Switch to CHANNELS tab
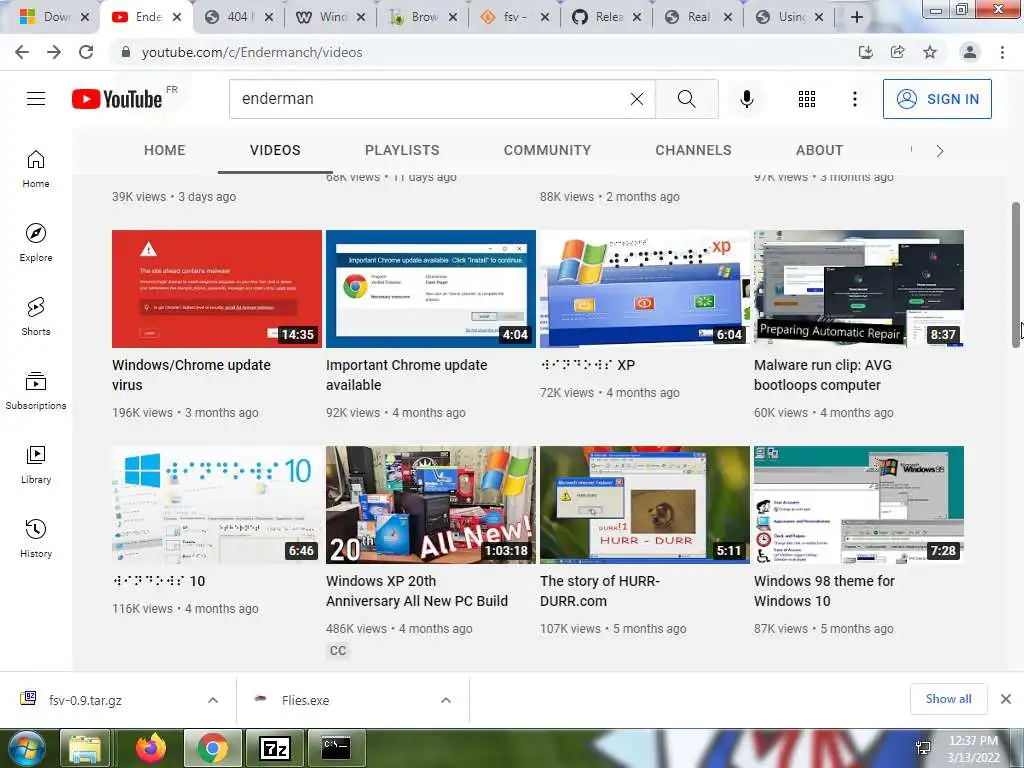This screenshot has width=1024, height=768. click(694, 150)
